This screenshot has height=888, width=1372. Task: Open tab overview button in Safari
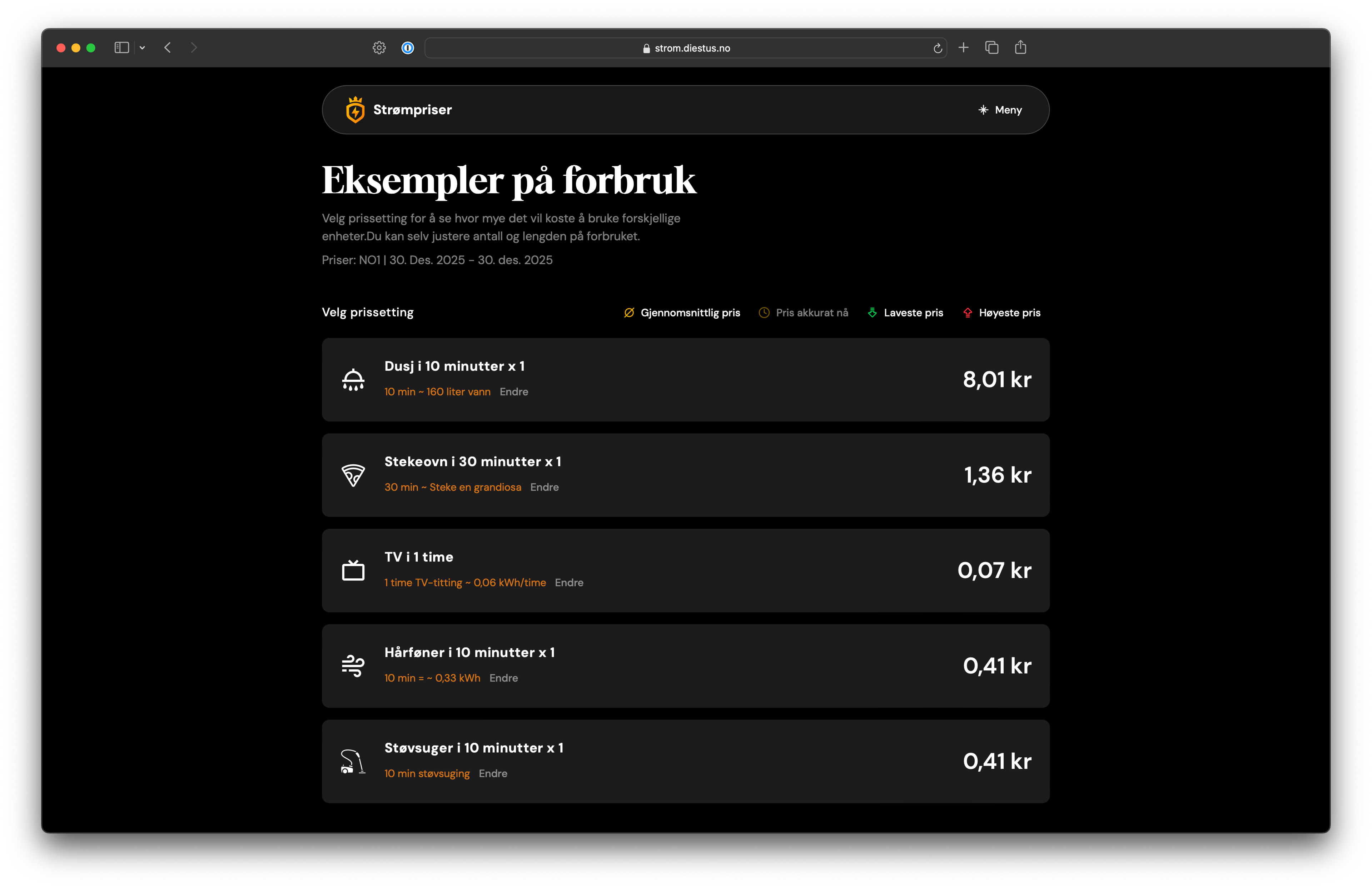click(x=991, y=48)
